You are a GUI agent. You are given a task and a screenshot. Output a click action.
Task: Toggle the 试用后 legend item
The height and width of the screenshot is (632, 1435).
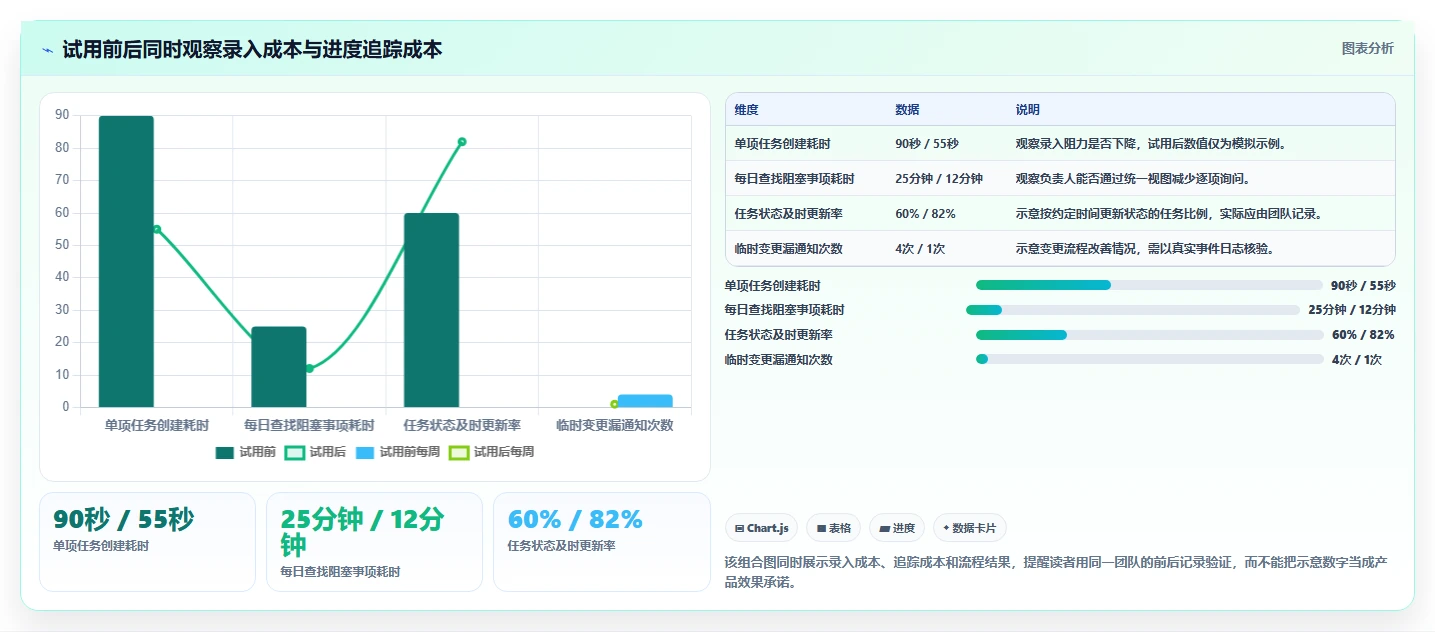pos(316,452)
